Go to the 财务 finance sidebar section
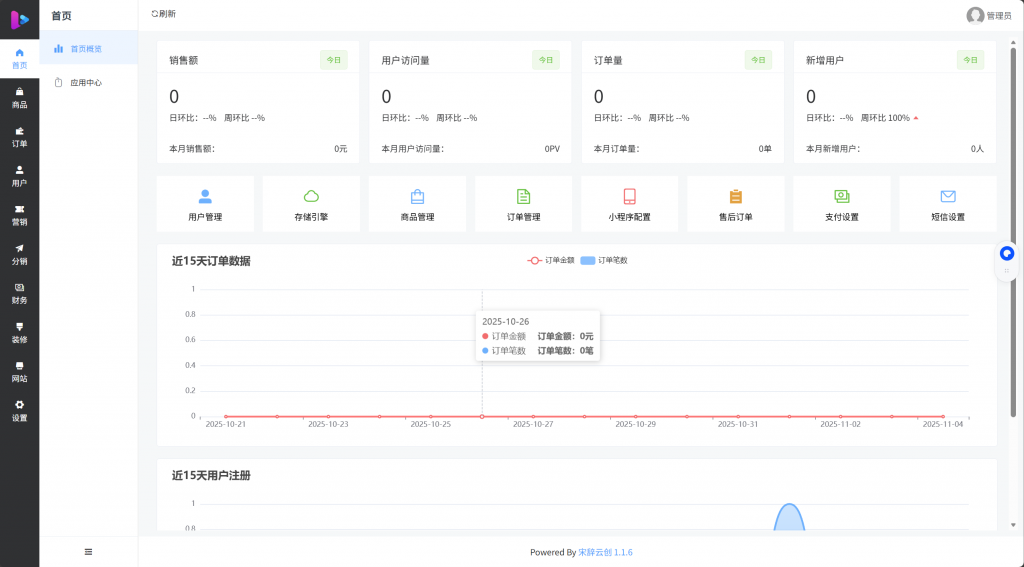 coord(20,294)
